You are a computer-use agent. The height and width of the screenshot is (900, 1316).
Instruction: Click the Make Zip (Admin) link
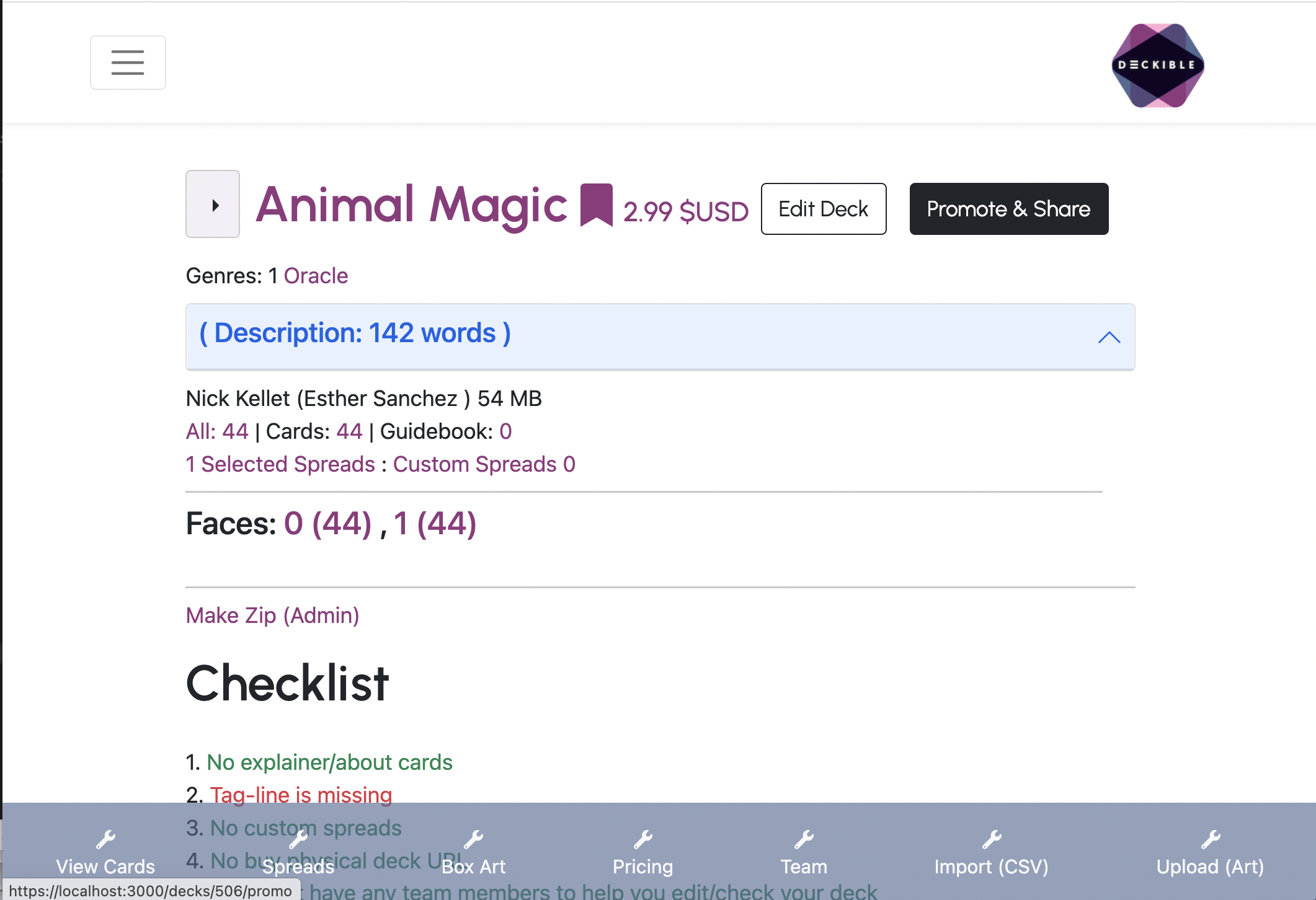click(x=272, y=615)
